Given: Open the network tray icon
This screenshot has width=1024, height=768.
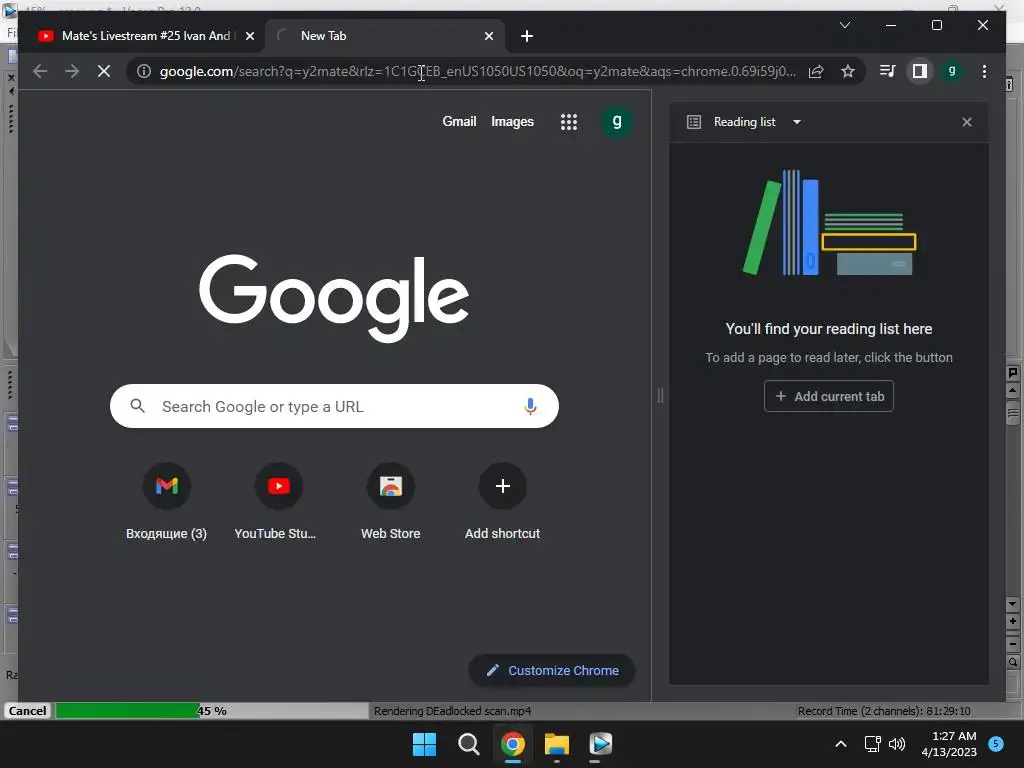Looking at the screenshot, I should (872, 744).
